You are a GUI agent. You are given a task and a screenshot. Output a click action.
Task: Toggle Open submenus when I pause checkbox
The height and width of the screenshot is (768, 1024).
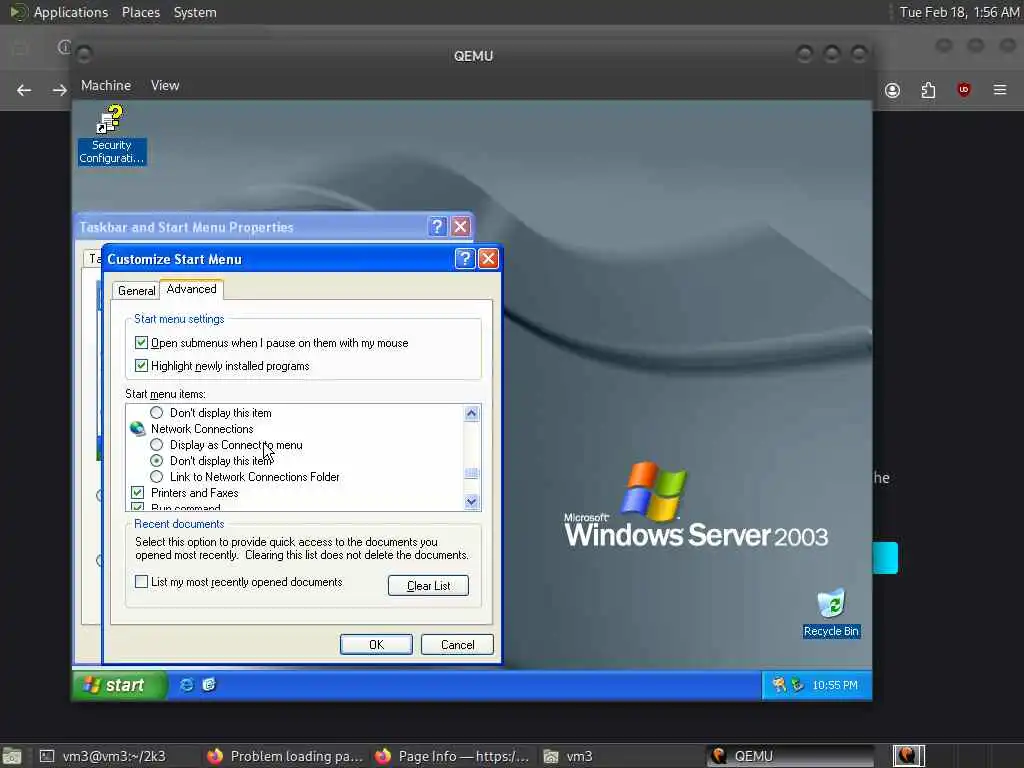click(141, 343)
